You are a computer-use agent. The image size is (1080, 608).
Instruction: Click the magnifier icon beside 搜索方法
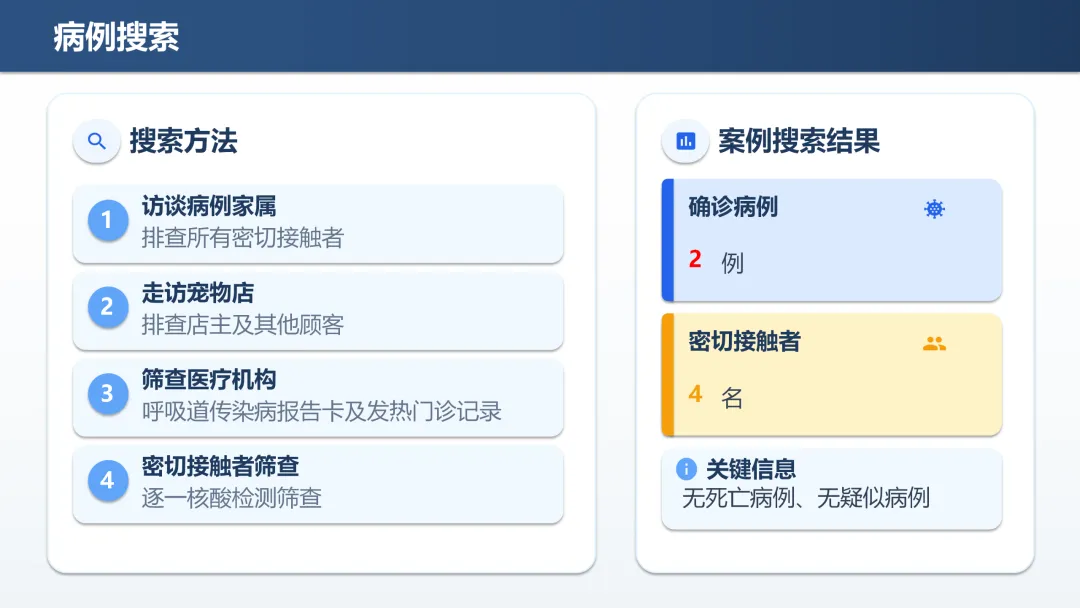97,141
